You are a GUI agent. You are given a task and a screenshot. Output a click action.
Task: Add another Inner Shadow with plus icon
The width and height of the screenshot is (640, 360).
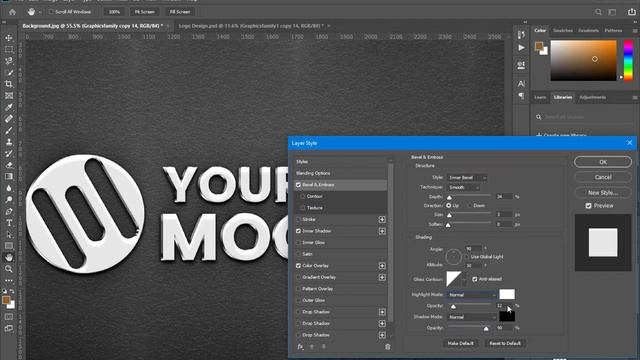[382, 231]
